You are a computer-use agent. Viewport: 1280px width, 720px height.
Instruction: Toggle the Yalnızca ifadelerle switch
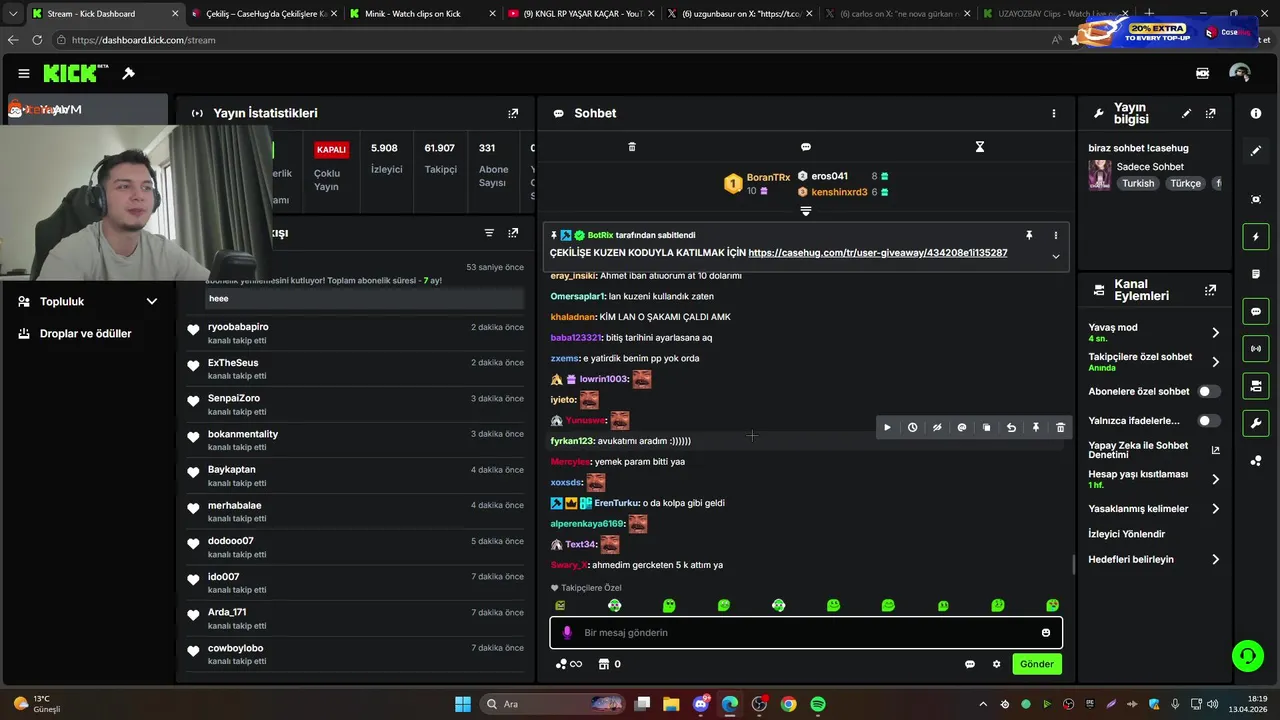pyautogui.click(x=1209, y=421)
